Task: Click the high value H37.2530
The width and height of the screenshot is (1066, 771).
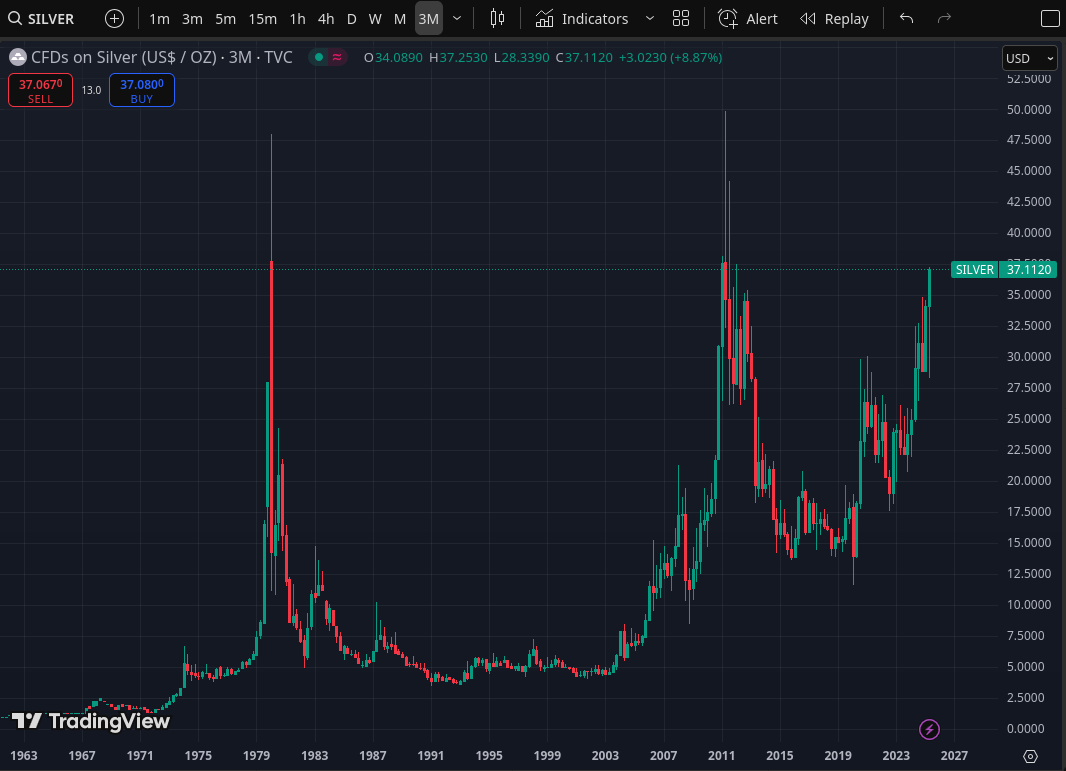Action: 458,58
